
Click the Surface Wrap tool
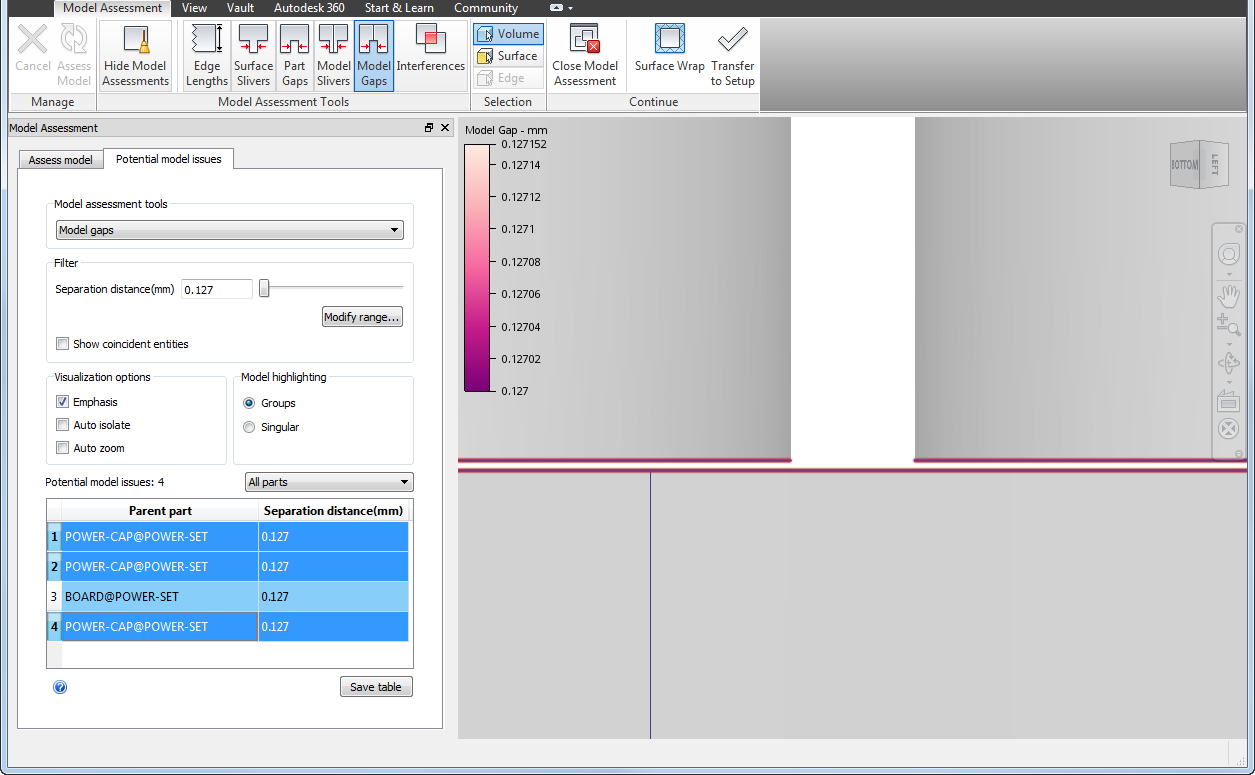670,49
